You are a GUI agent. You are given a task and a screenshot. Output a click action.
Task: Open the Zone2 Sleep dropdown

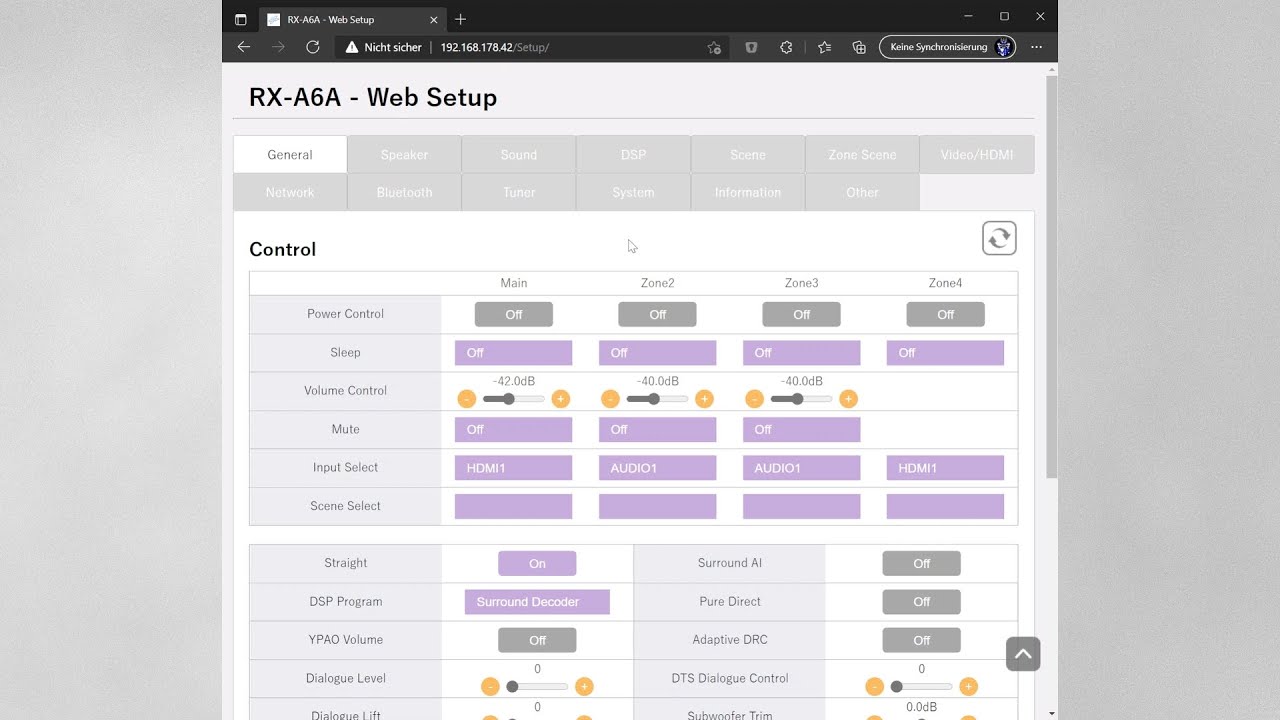click(658, 352)
